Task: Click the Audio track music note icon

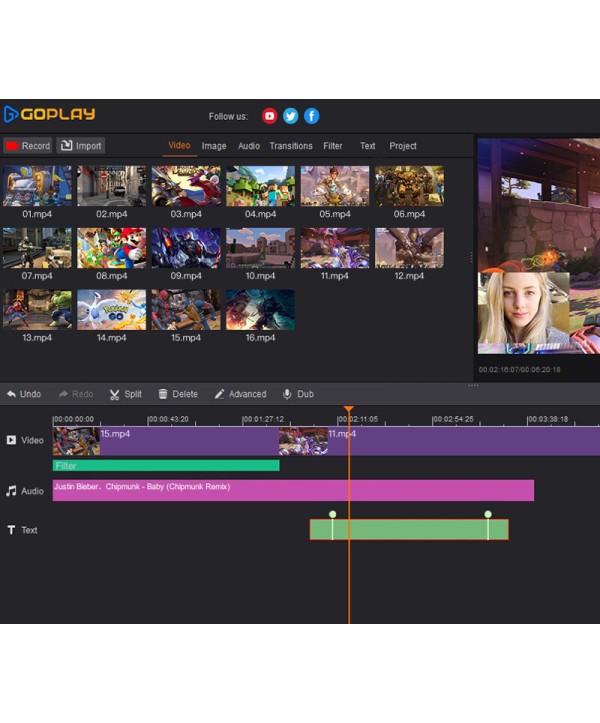Action: coord(12,491)
